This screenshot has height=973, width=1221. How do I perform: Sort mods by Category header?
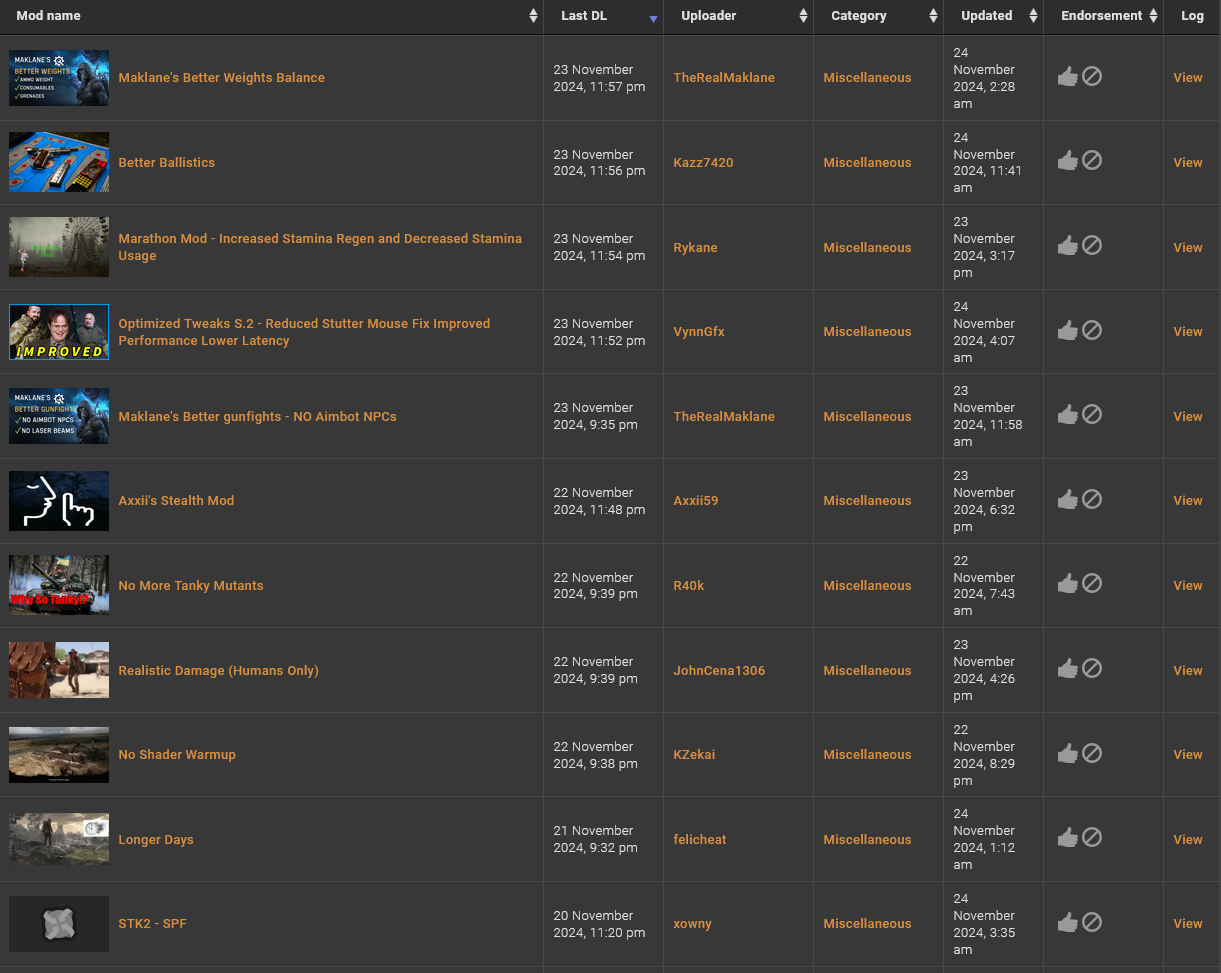858,16
